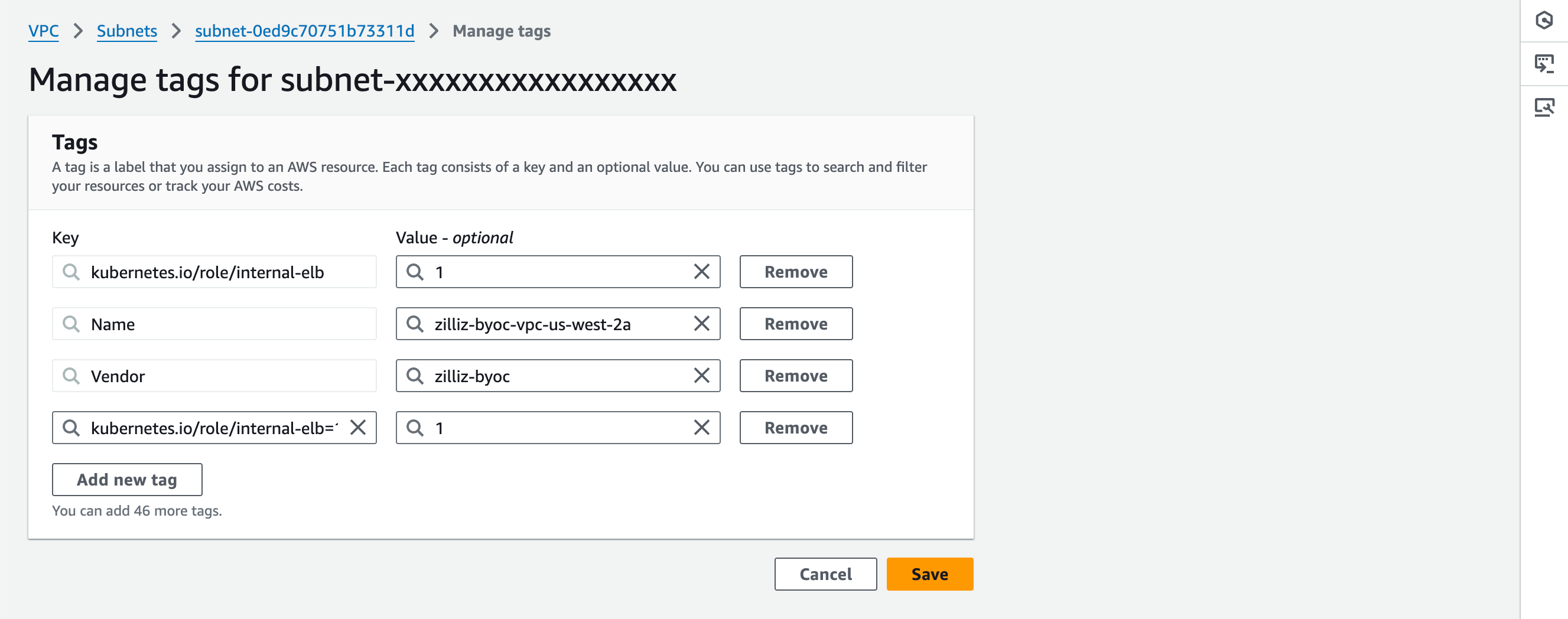Clear the zilliz-byoc-vpc-us-west-2a value field
The width and height of the screenshot is (1568, 619).
pyautogui.click(x=701, y=324)
